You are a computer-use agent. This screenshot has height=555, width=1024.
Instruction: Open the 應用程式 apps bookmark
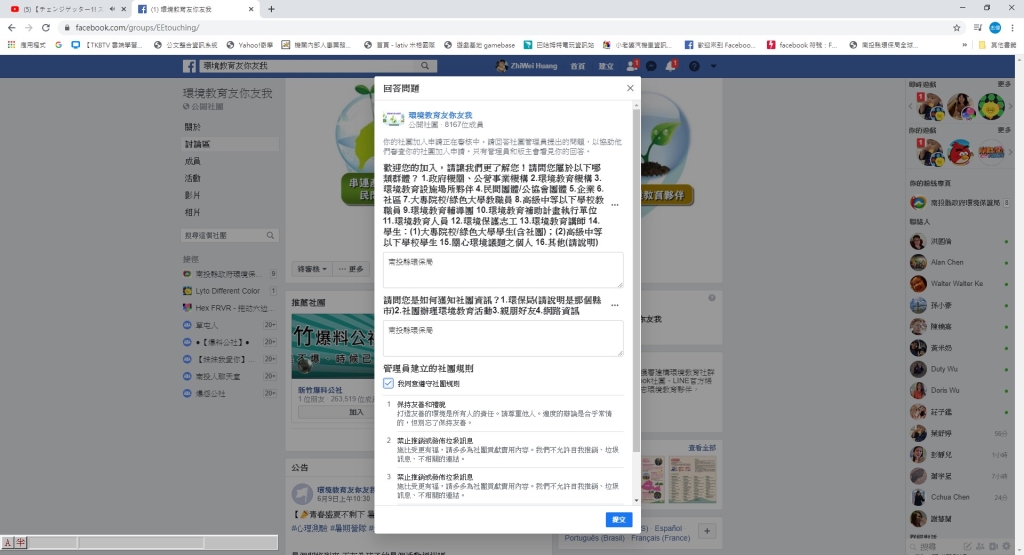click(26, 45)
